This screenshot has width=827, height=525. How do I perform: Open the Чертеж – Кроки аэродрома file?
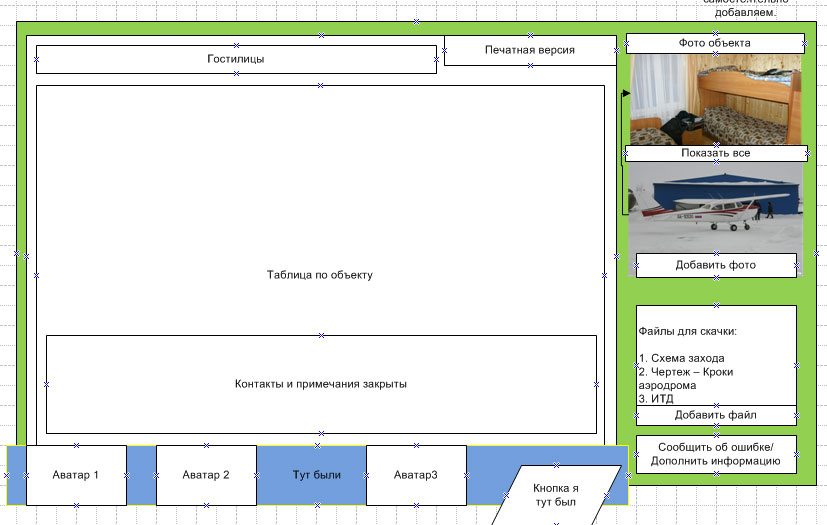tap(691, 372)
